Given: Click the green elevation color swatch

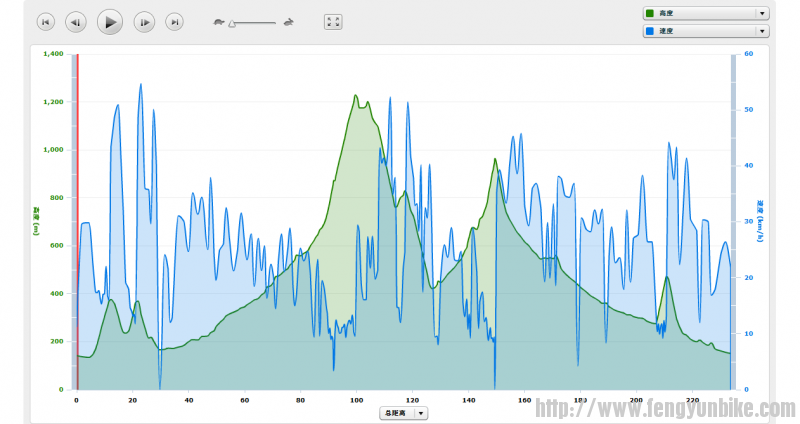Looking at the screenshot, I should tap(650, 14).
